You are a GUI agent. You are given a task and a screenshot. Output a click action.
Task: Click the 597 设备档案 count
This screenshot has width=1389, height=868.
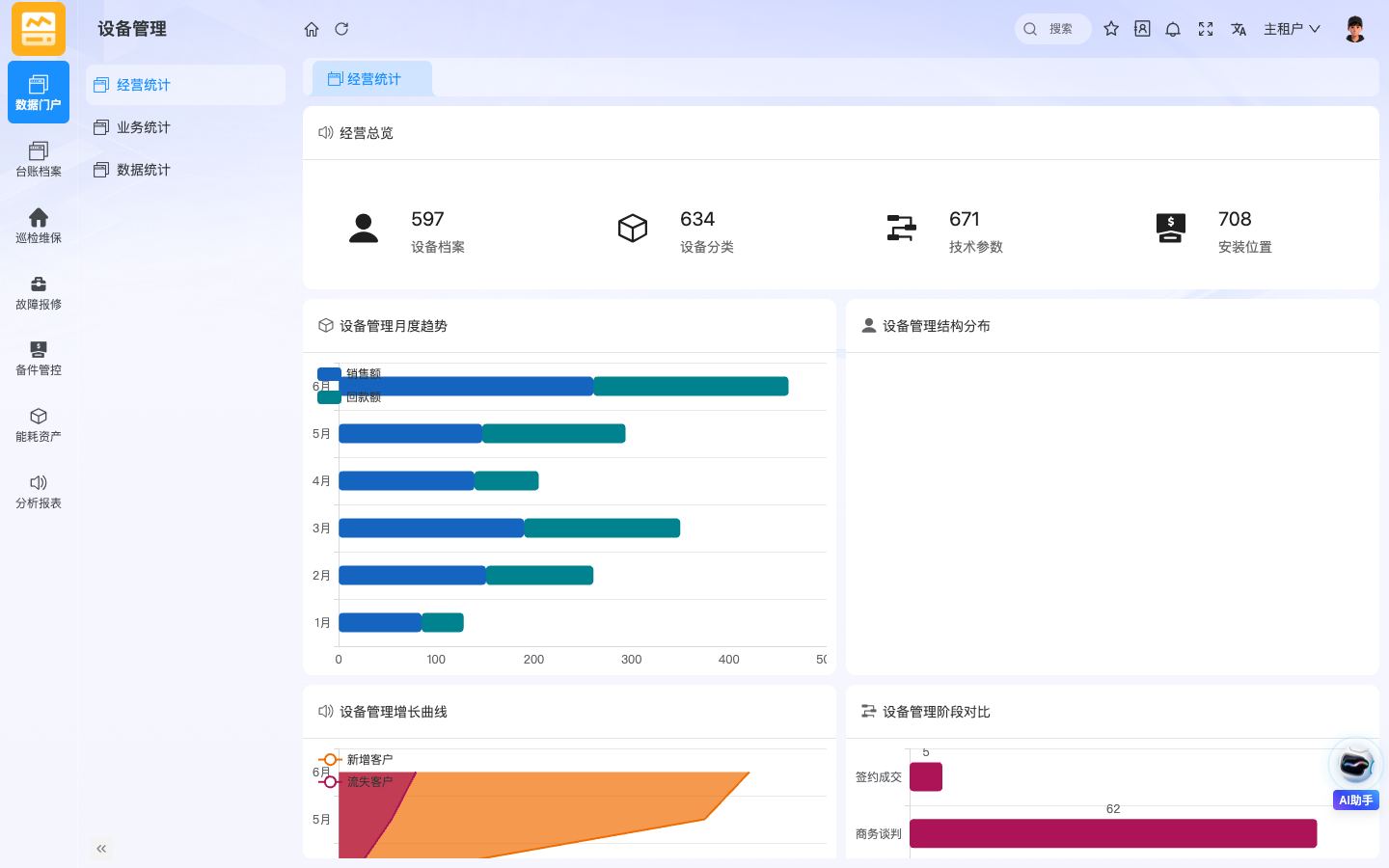pos(427,219)
